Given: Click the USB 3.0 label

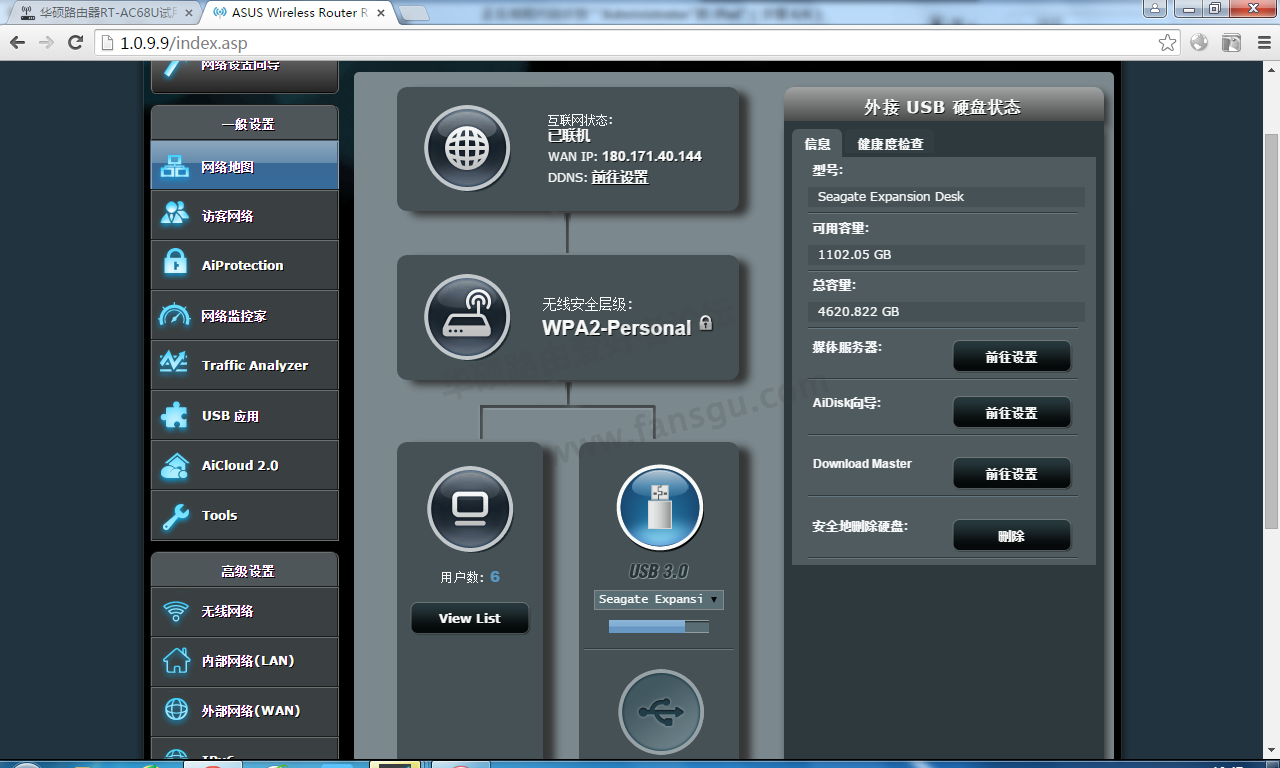Looking at the screenshot, I should click(659, 571).
